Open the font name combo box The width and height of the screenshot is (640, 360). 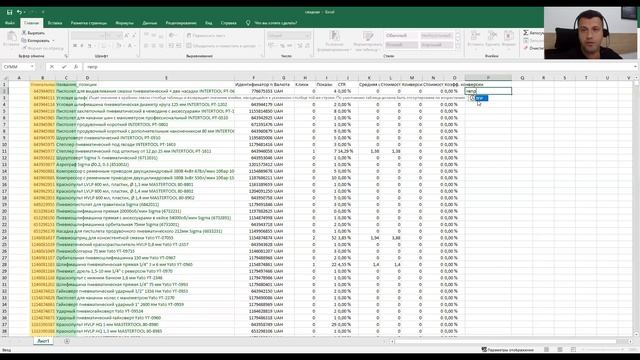click(x=88, y=36)
